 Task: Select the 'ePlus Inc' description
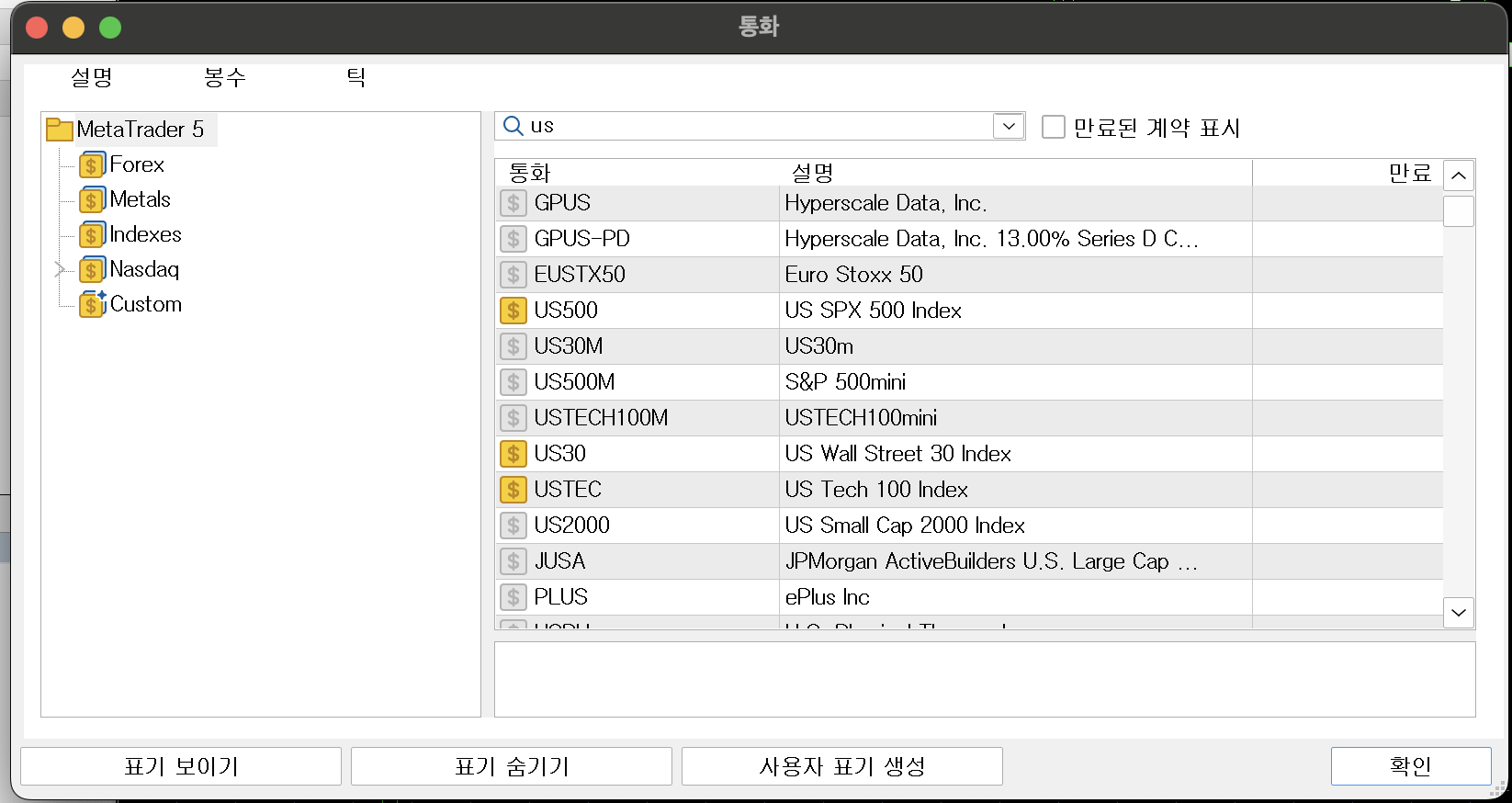point(827,597)
